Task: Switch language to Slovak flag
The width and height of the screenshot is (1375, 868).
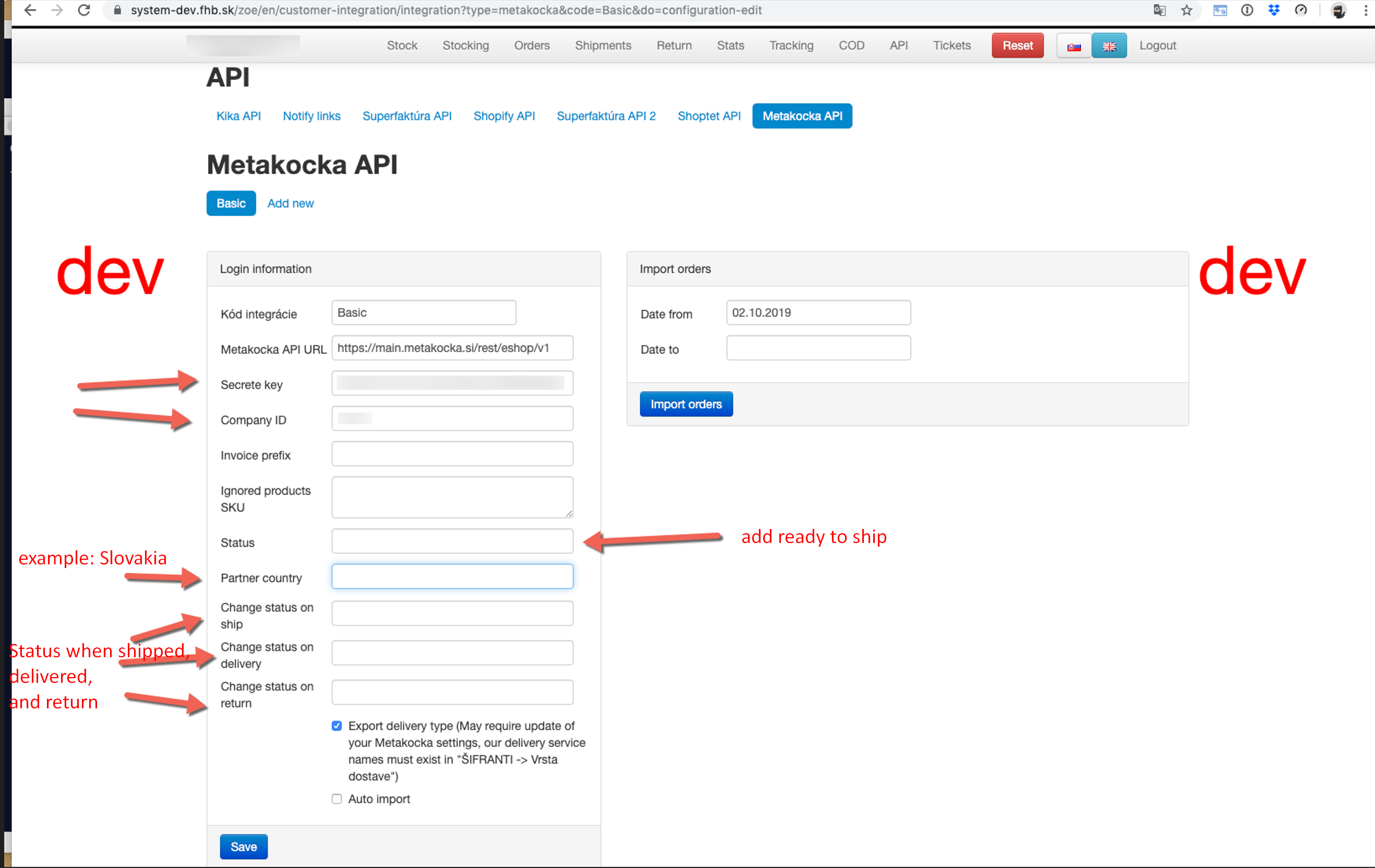Action: pyautogui.click(x=1074, y=46)
